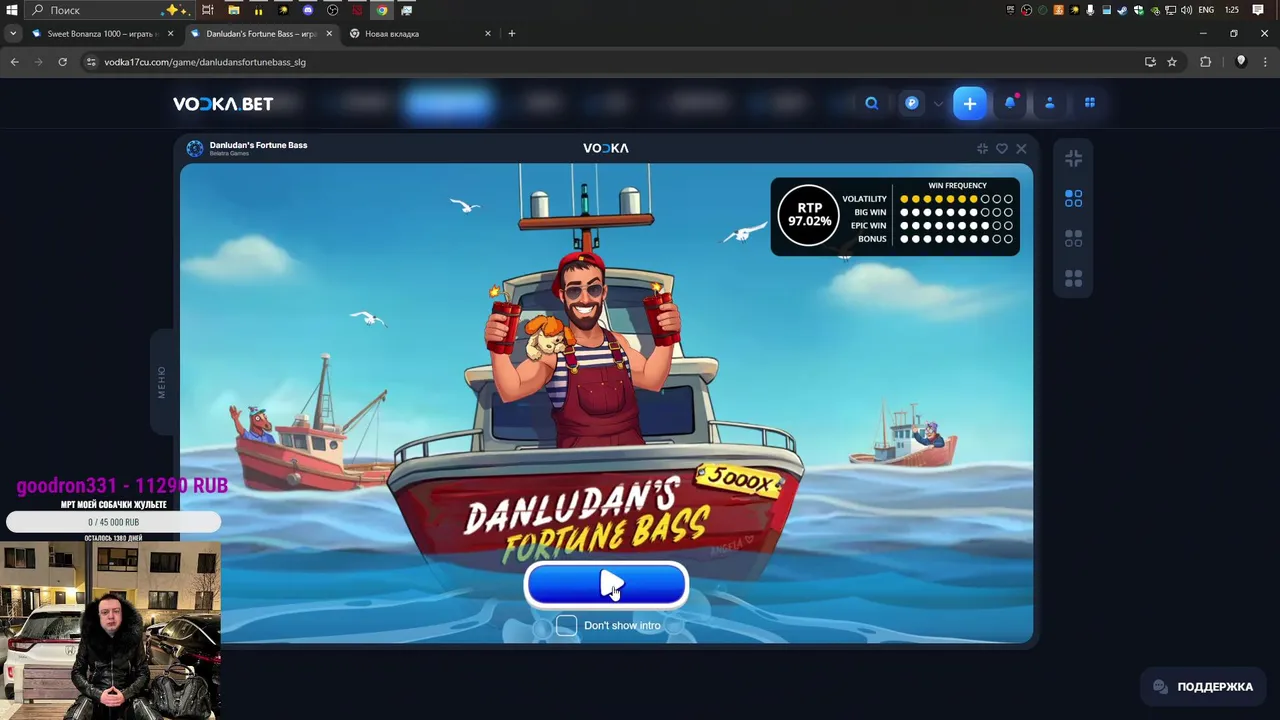Image resolution: width=1280 pixels, height=720 pixels.
Task: Click the blue plus deposit button
Action: click(x=970, y=103)
